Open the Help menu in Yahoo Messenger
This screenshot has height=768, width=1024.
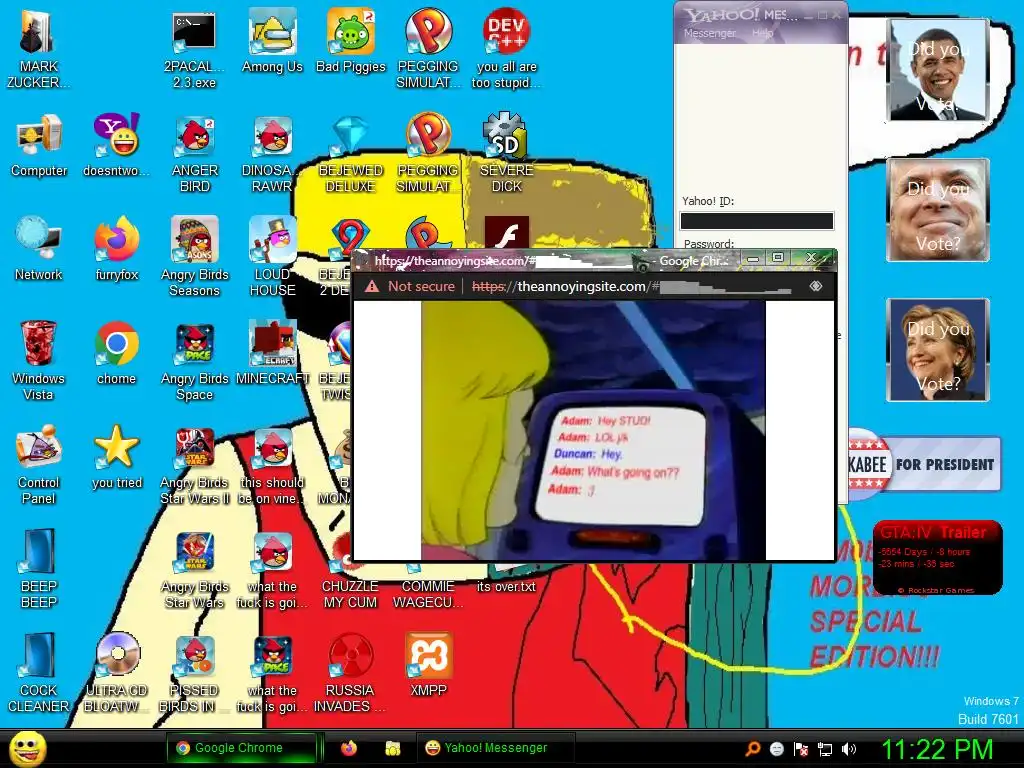762,33
